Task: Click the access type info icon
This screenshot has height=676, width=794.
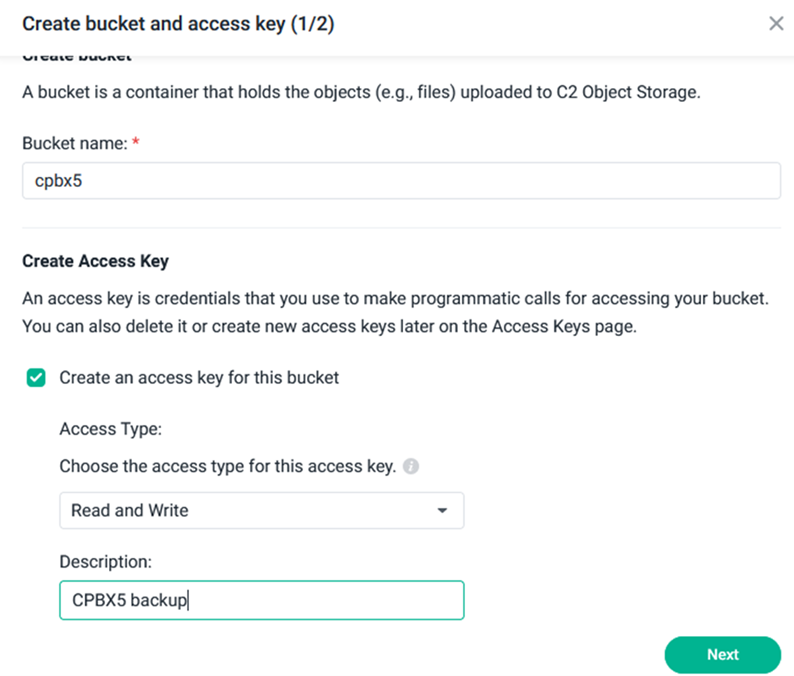Action: coord(411,466)
